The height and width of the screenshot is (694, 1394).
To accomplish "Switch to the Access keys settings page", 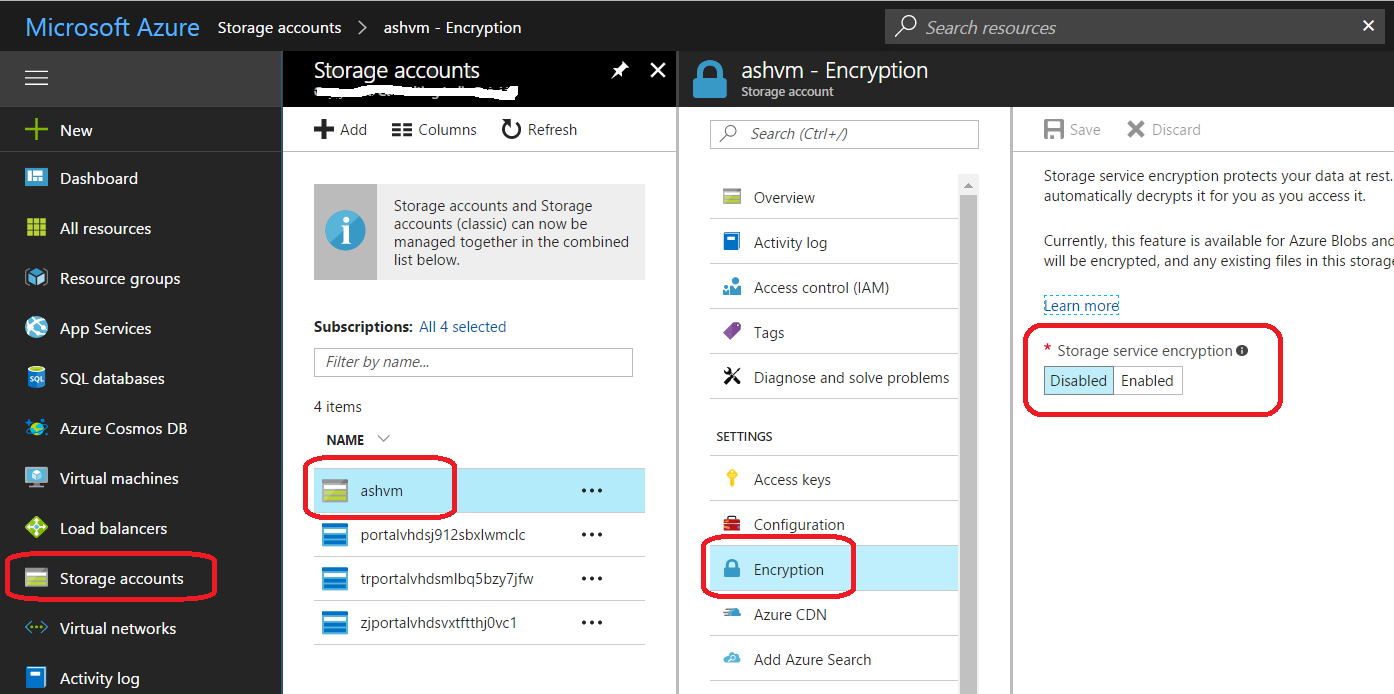I will tap(789, 478).
